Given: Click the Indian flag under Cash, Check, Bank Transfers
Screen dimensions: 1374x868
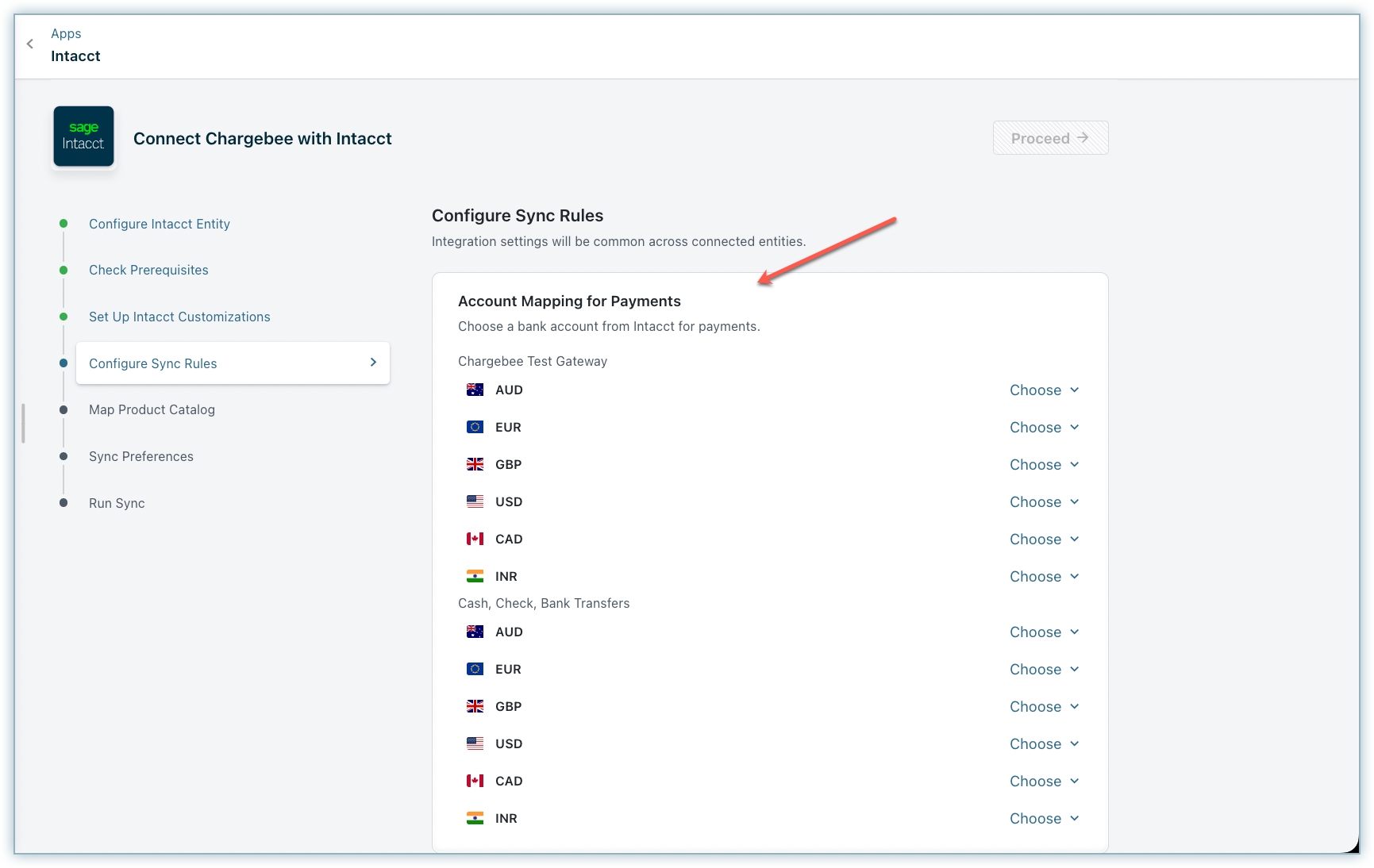Looking at the screenshot, I should point(475,818).
